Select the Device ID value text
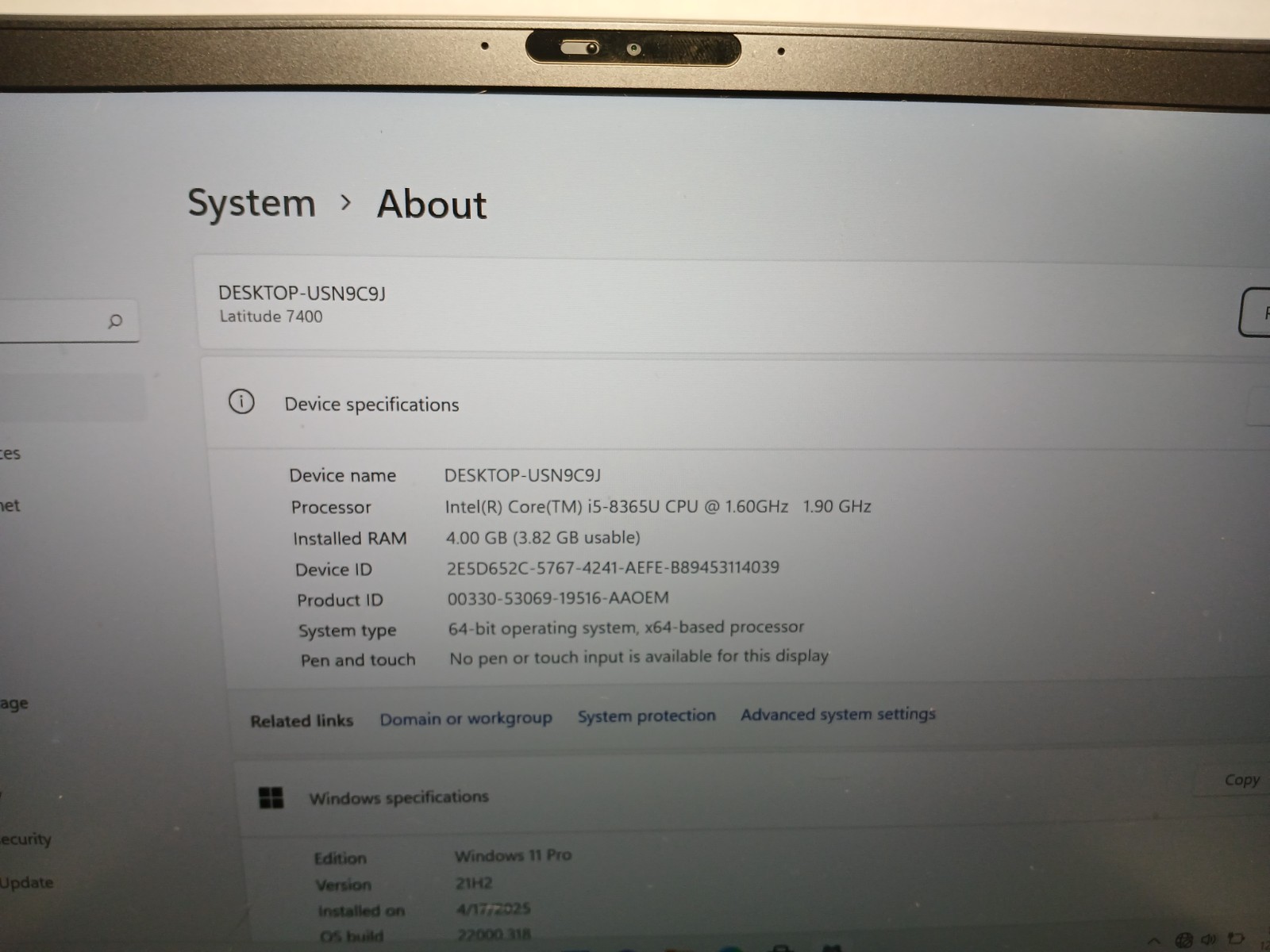This screenshot has width=1270, height=952. pyautogui.click(x=613, y=567)
